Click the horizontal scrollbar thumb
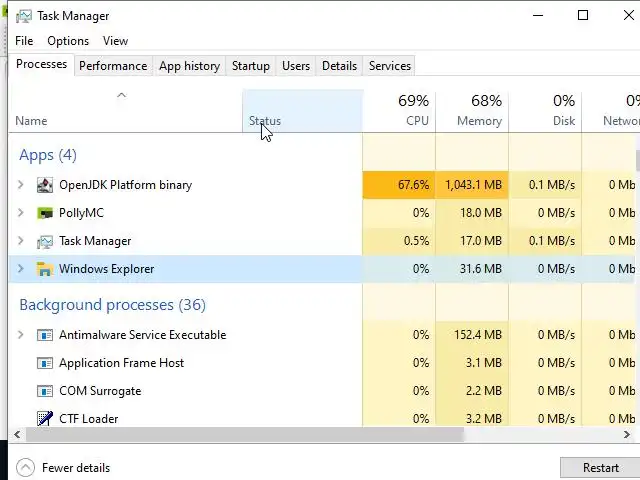This screenshot has height=480, width=640. pos(245,435)
